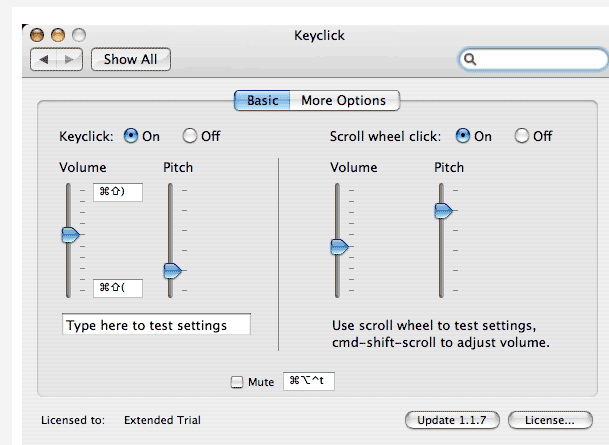Open the More Options tab

pyautogui.click(x=343, y=101)
